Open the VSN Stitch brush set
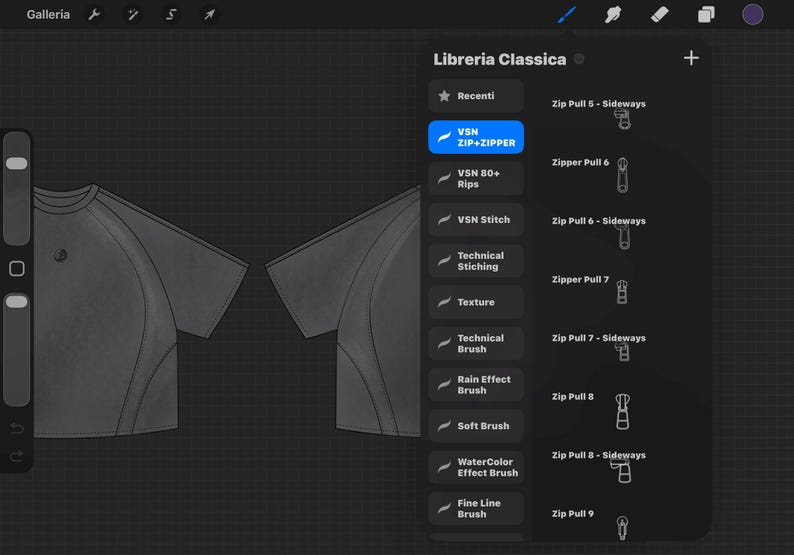The image size is (794, 555). [x=476, y=220]
